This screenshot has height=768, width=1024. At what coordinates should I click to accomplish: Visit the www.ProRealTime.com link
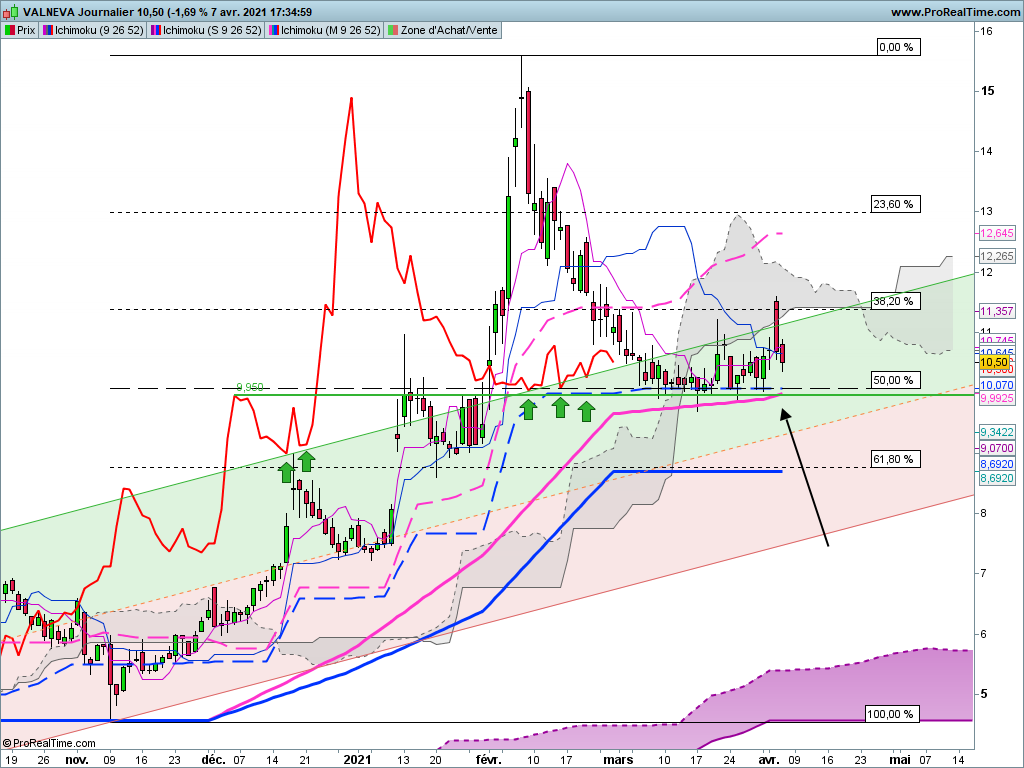(955, 12)
